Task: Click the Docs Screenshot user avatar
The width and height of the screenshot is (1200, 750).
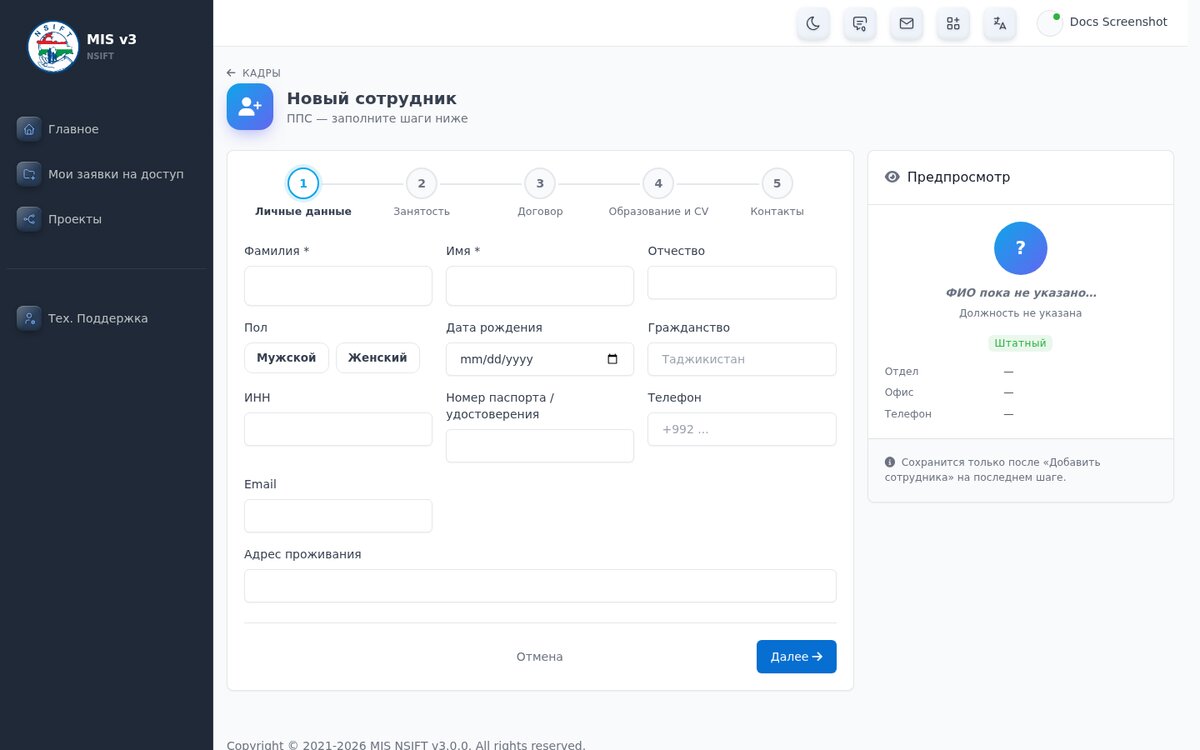Action: 1050,23
